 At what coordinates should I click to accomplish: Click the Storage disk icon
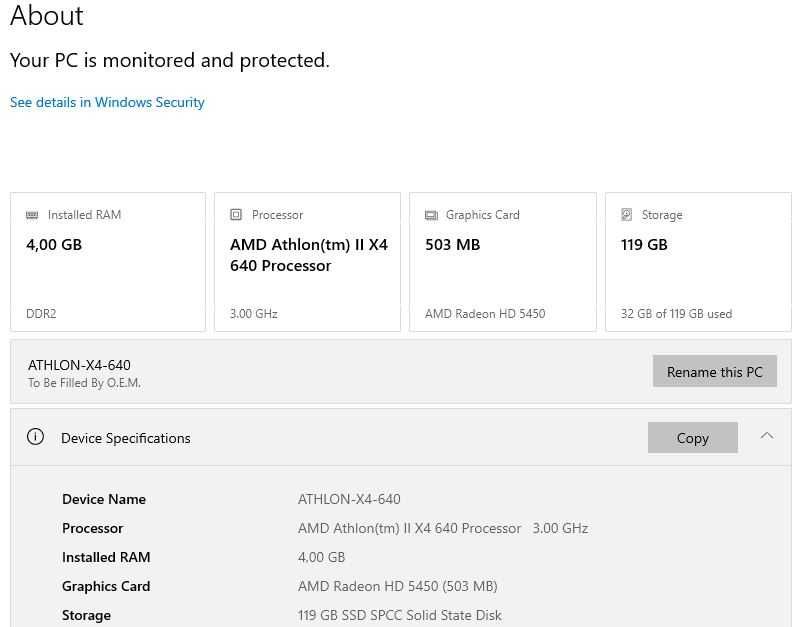pos(626,215)
